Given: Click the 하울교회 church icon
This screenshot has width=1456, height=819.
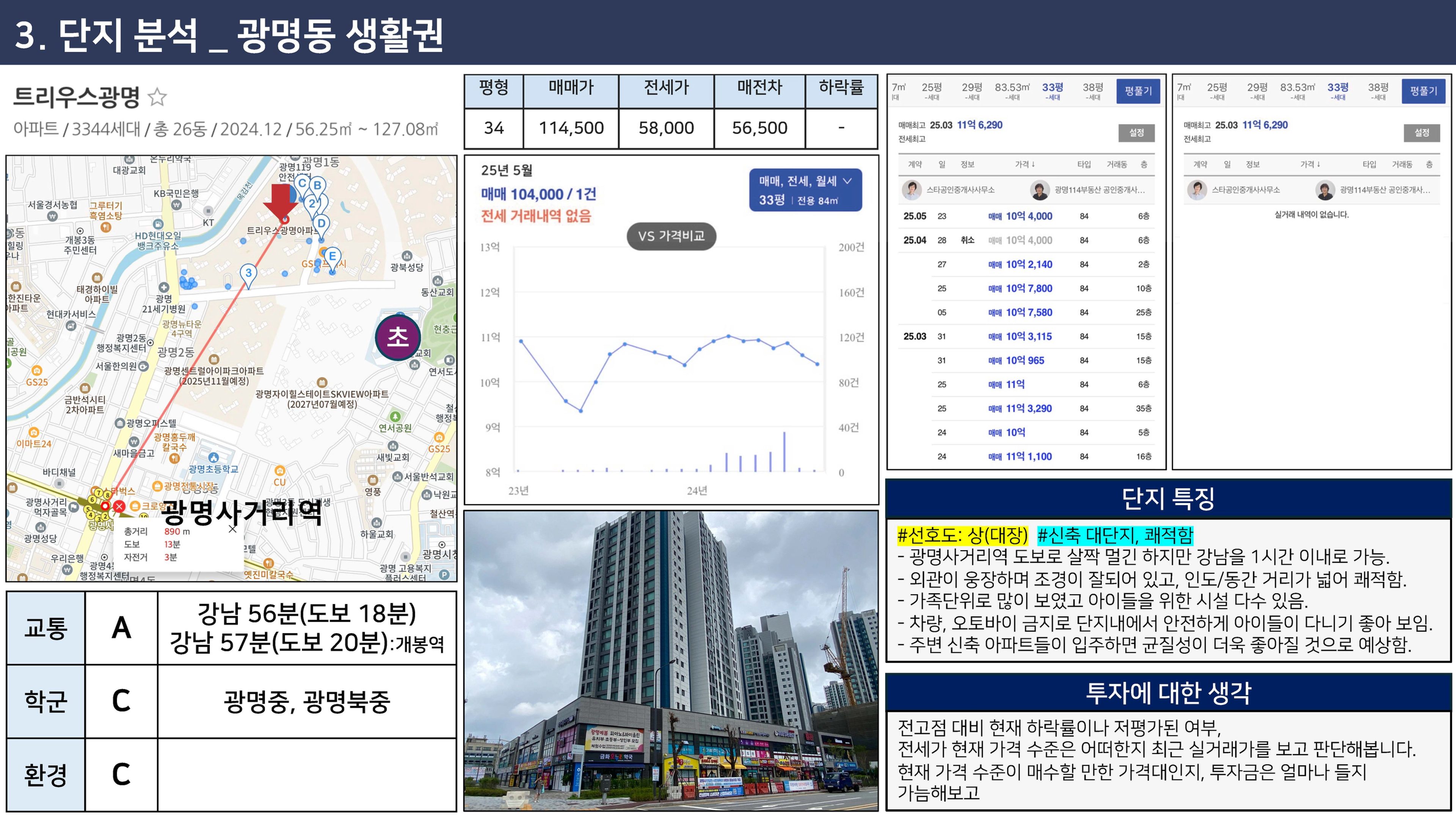Looking at the screenshot, I should 377,523.
